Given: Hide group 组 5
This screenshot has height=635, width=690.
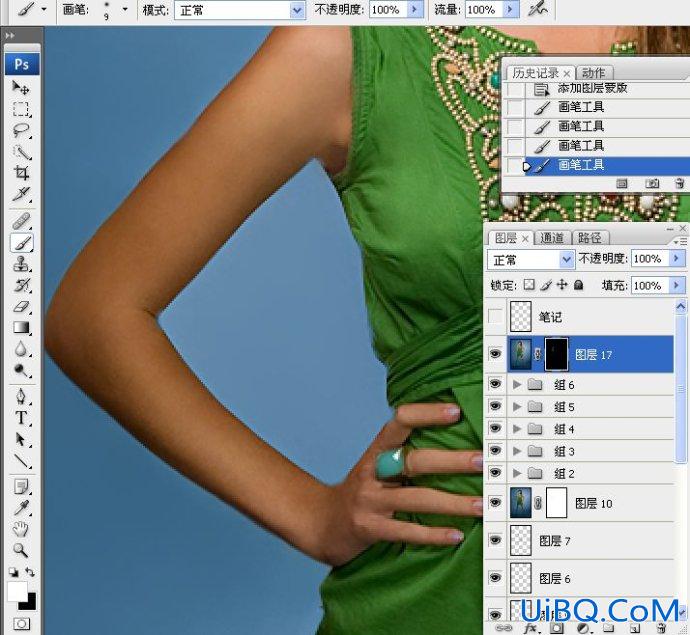Looking at the screenshot, I should 495,406.
